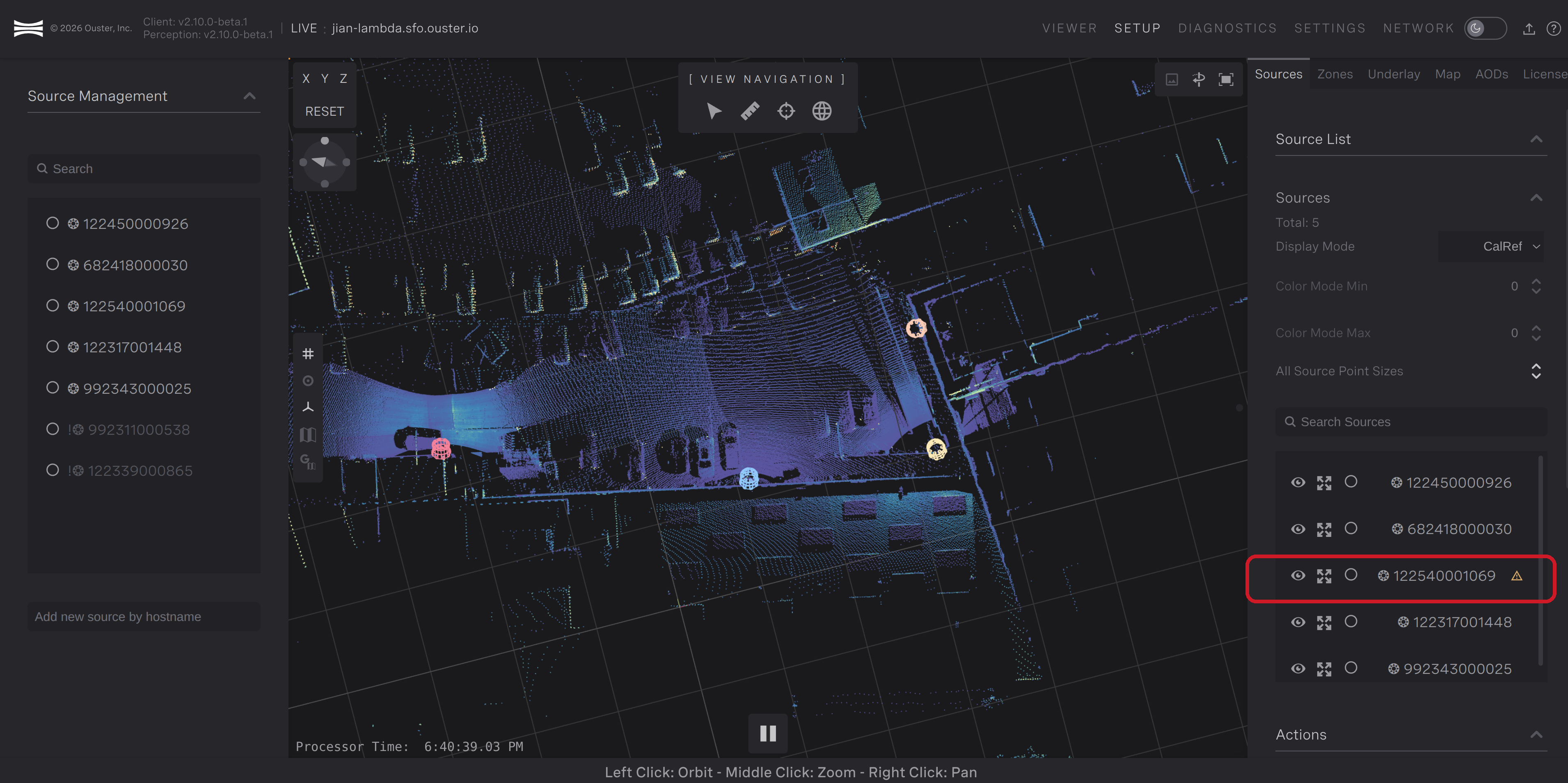Collapse the Source Management panel
The width and height of the screenshot is (1568, 783).
click(250, 96)
